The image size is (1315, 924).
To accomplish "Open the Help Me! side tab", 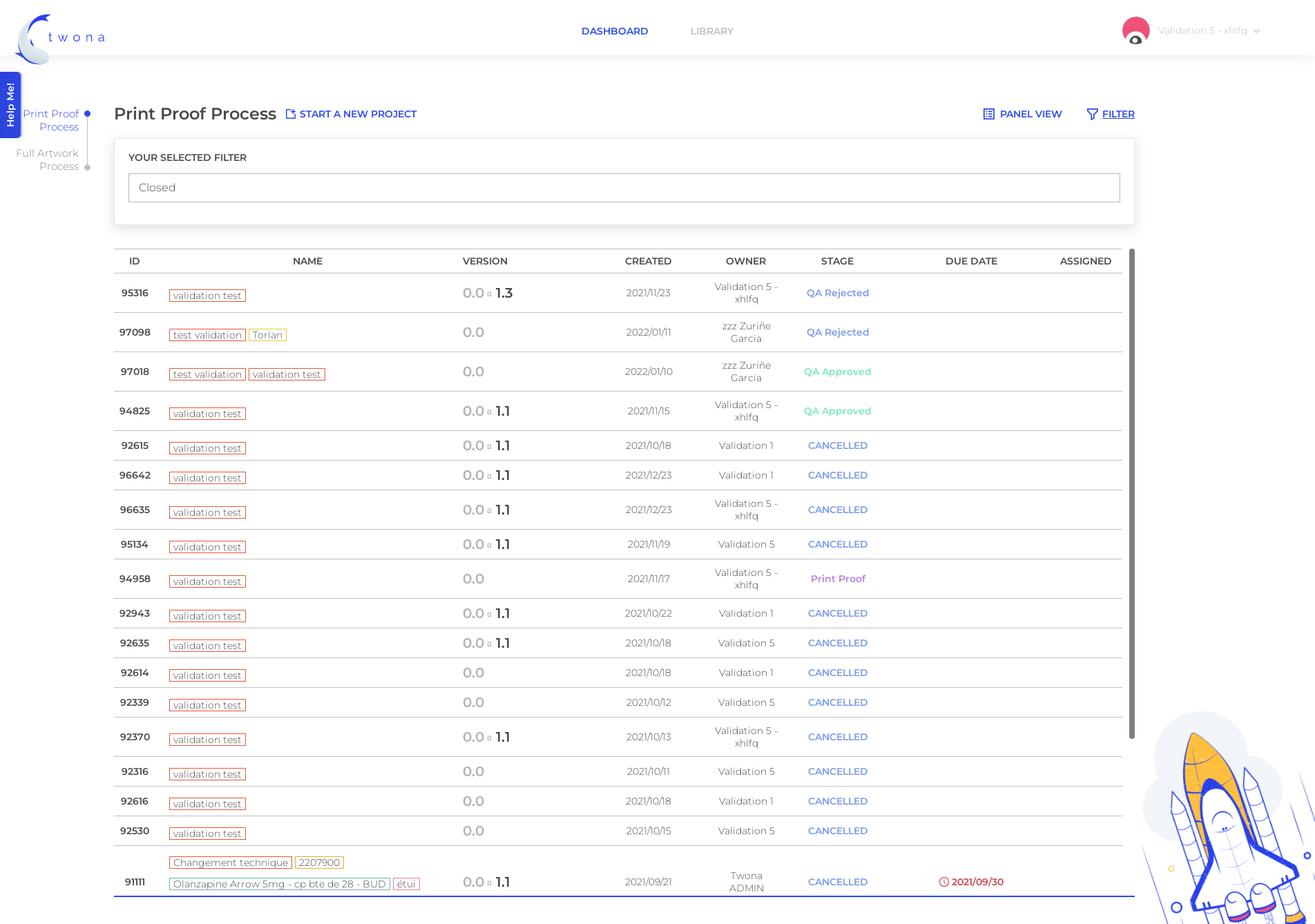I will [x=10, y=105].
